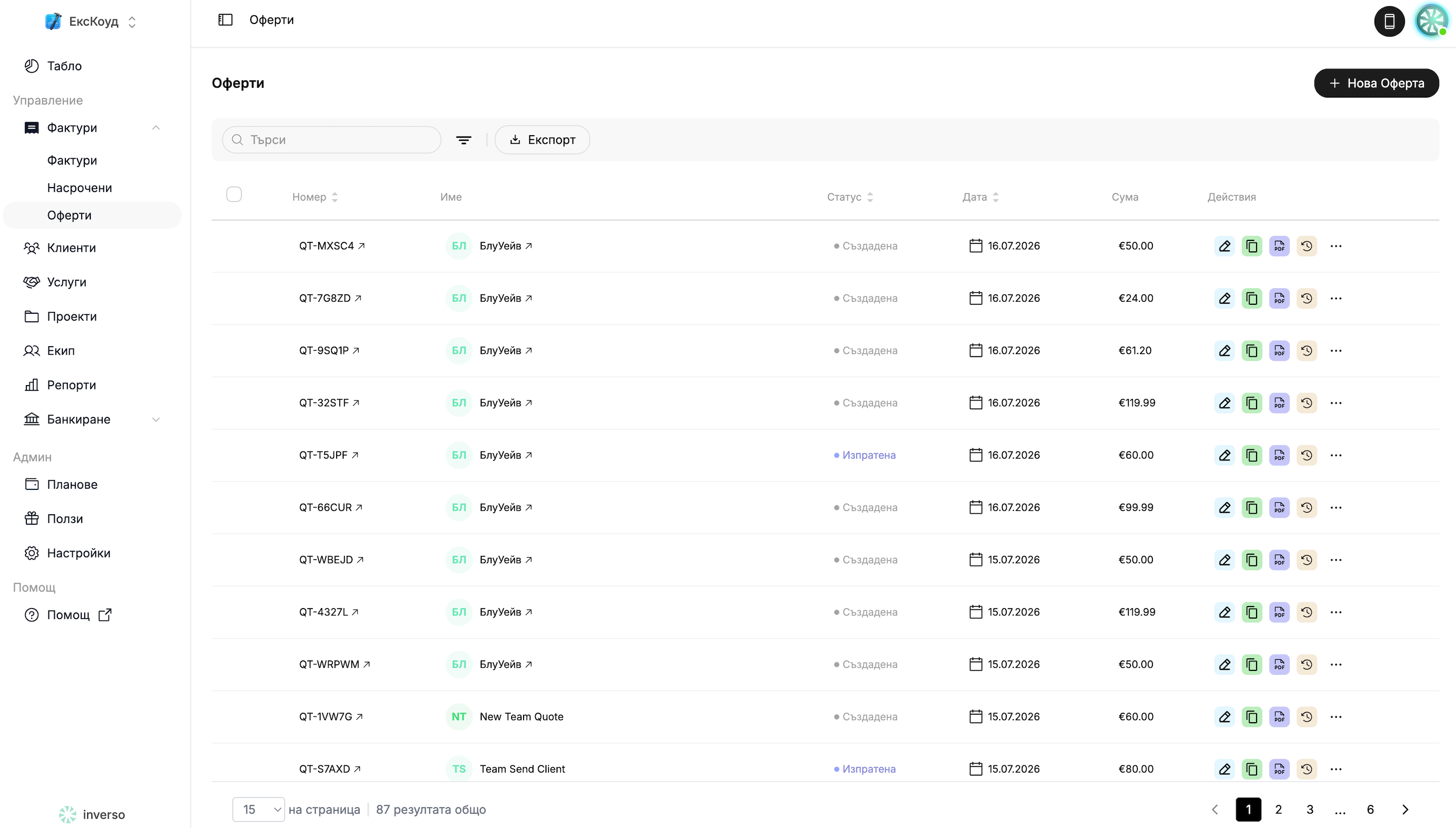
Task: Download PDF for quote QT-MXSC4
Action: point(1278,246)
